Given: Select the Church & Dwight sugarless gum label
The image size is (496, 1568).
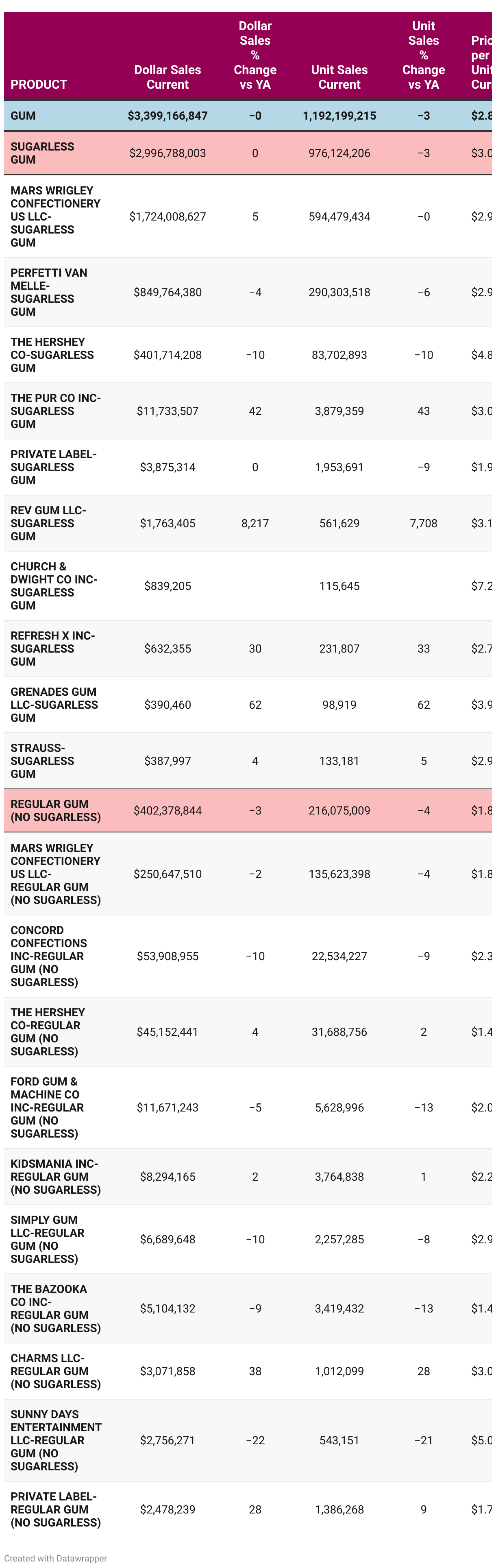Looking at the screenshot, I should (x=54, y=585).
